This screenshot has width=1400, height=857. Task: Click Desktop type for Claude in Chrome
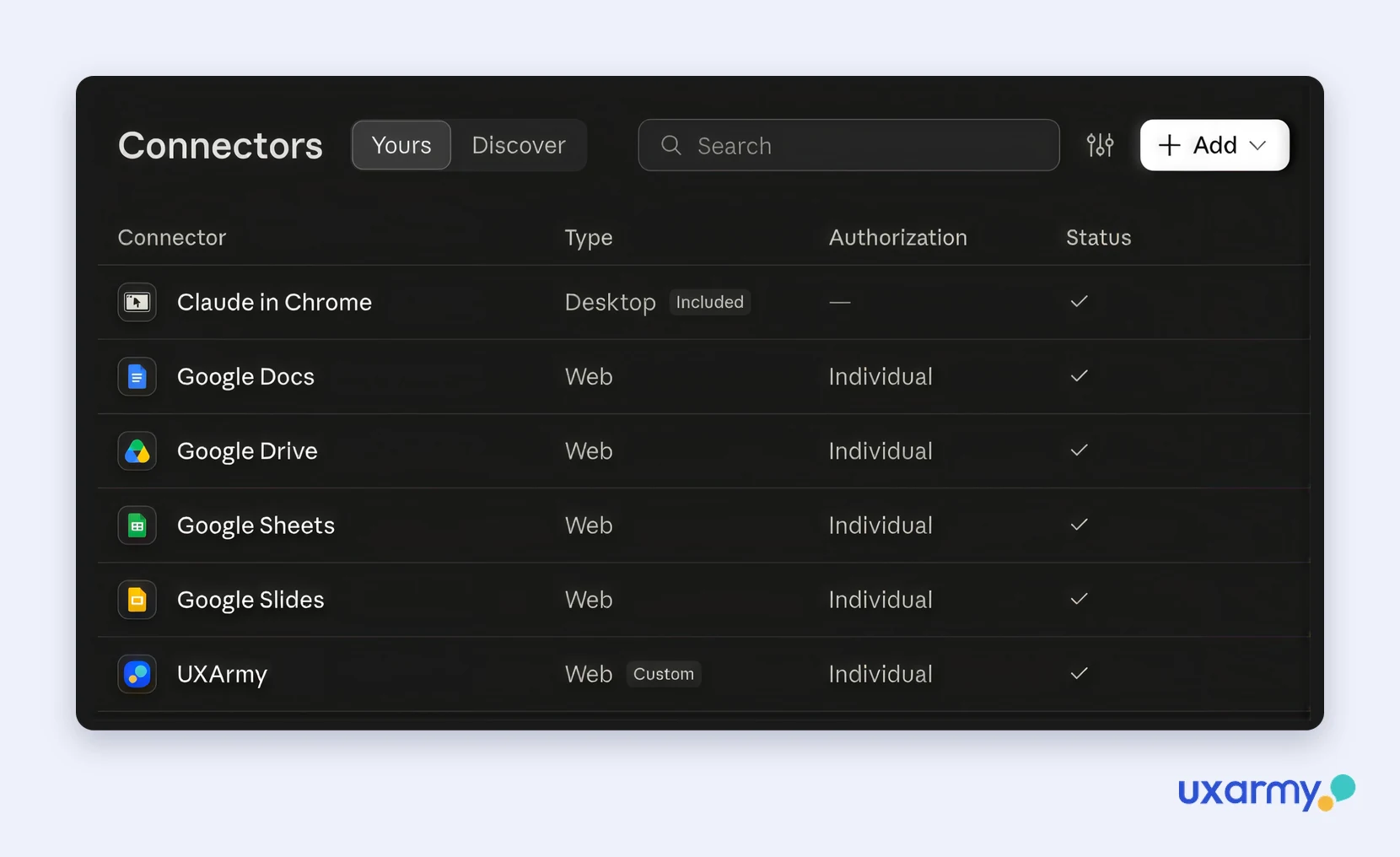click(x=610, y=303)
